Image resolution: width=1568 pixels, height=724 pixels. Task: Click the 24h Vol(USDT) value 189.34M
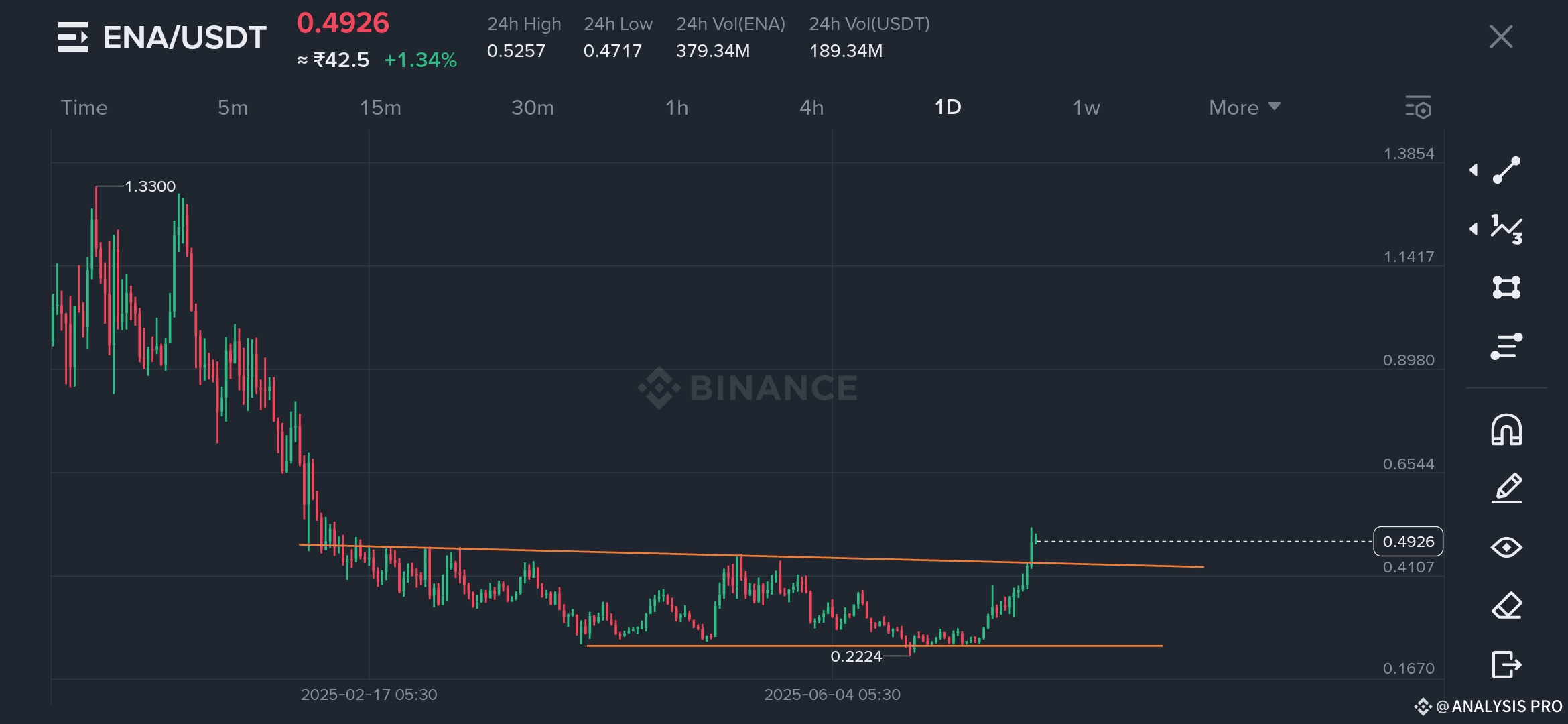846,51
